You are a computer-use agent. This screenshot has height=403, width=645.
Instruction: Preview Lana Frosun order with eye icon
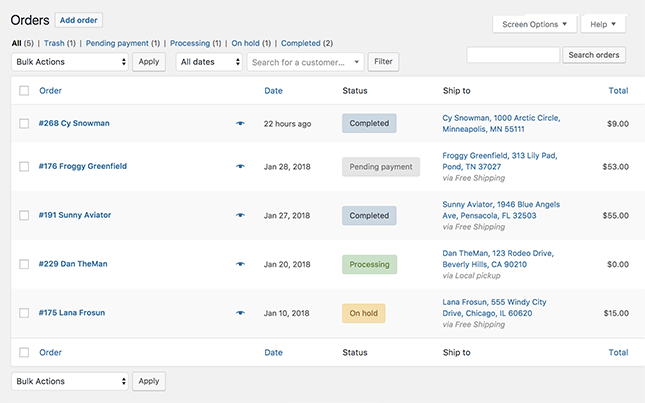point(240,312)
